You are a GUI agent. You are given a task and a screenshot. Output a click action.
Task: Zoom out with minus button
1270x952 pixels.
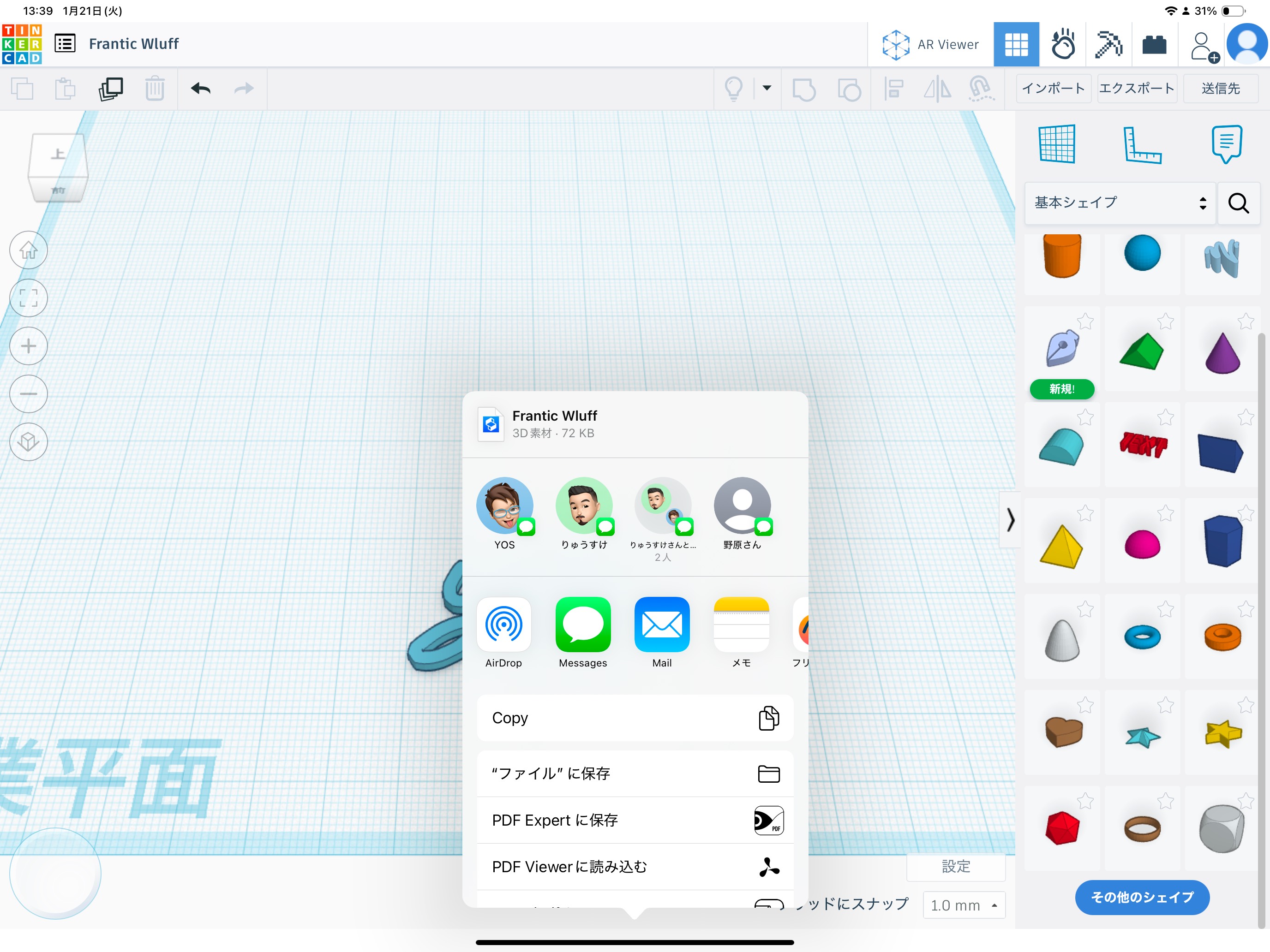click(28, 393)
